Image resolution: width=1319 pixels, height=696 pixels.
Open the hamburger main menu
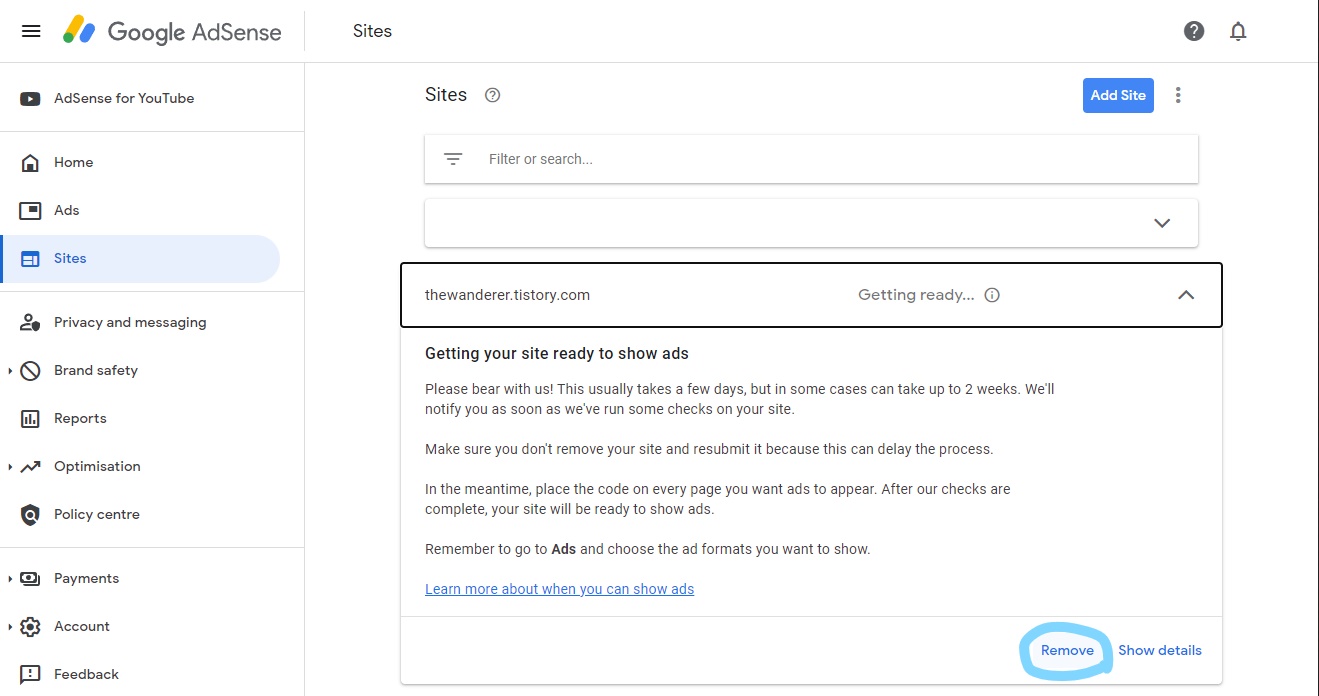(31, 31)
